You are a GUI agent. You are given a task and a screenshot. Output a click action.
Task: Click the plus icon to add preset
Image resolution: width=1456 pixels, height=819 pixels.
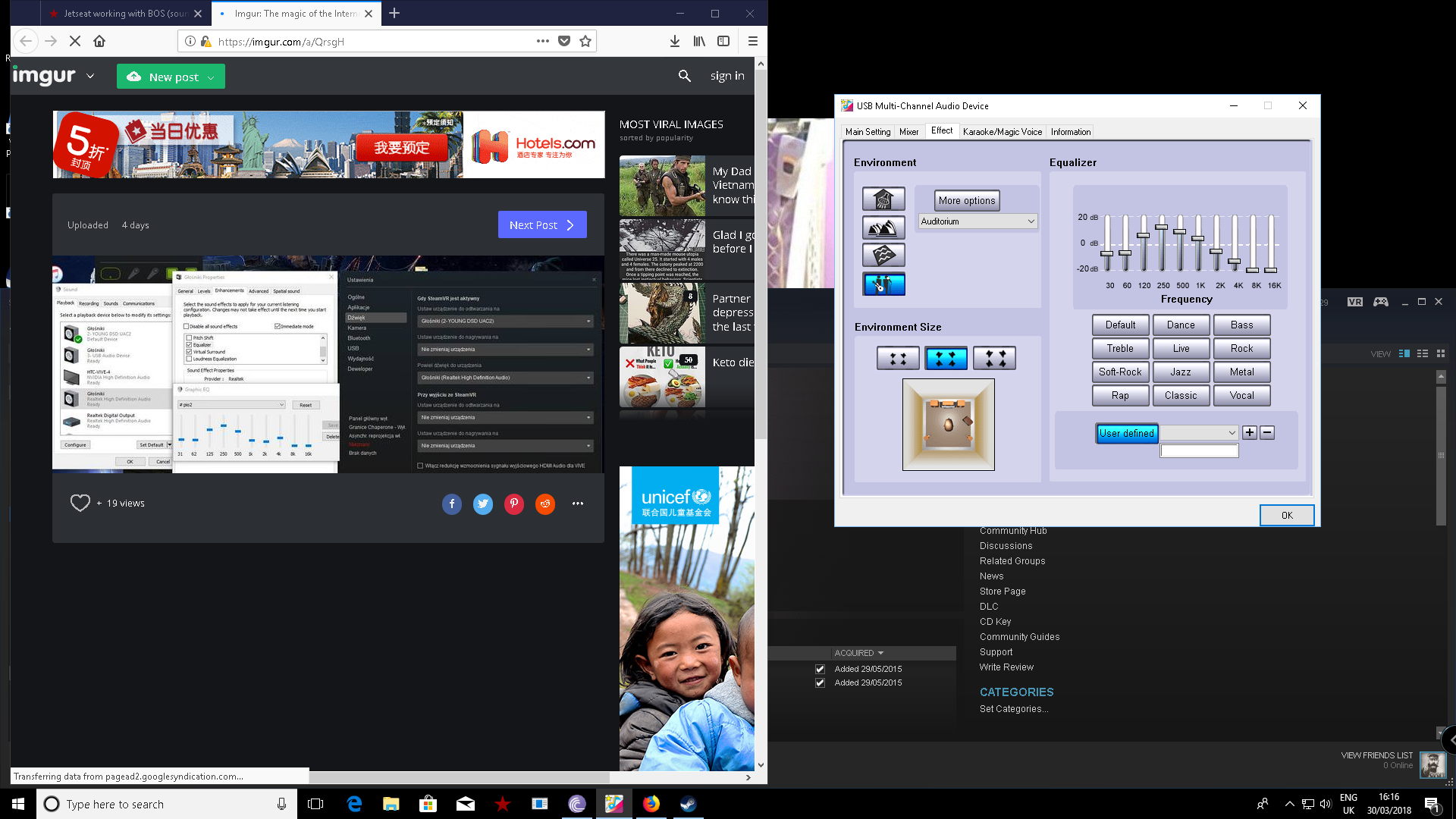(x=1250, y=432)
